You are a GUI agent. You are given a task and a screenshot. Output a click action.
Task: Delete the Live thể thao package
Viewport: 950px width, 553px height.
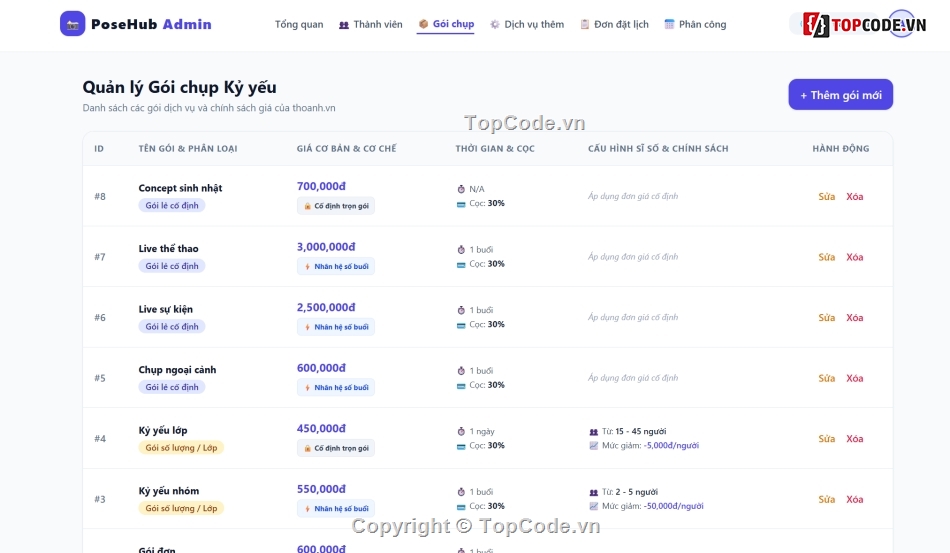(854, 257)
